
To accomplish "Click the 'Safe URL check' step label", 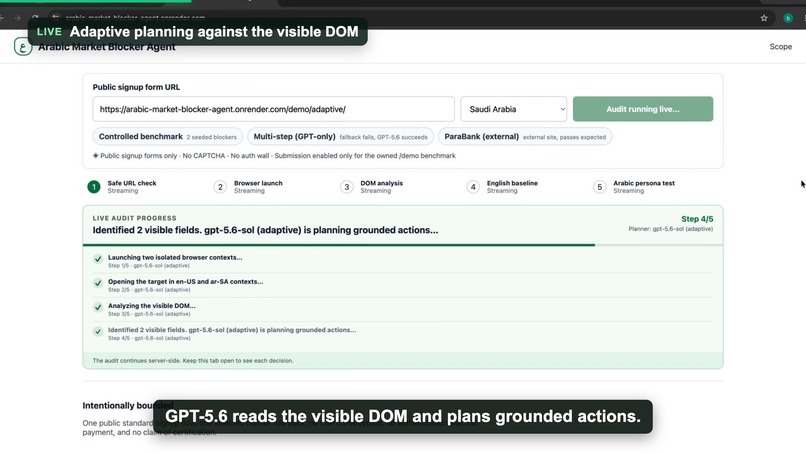I will [132, 183].
